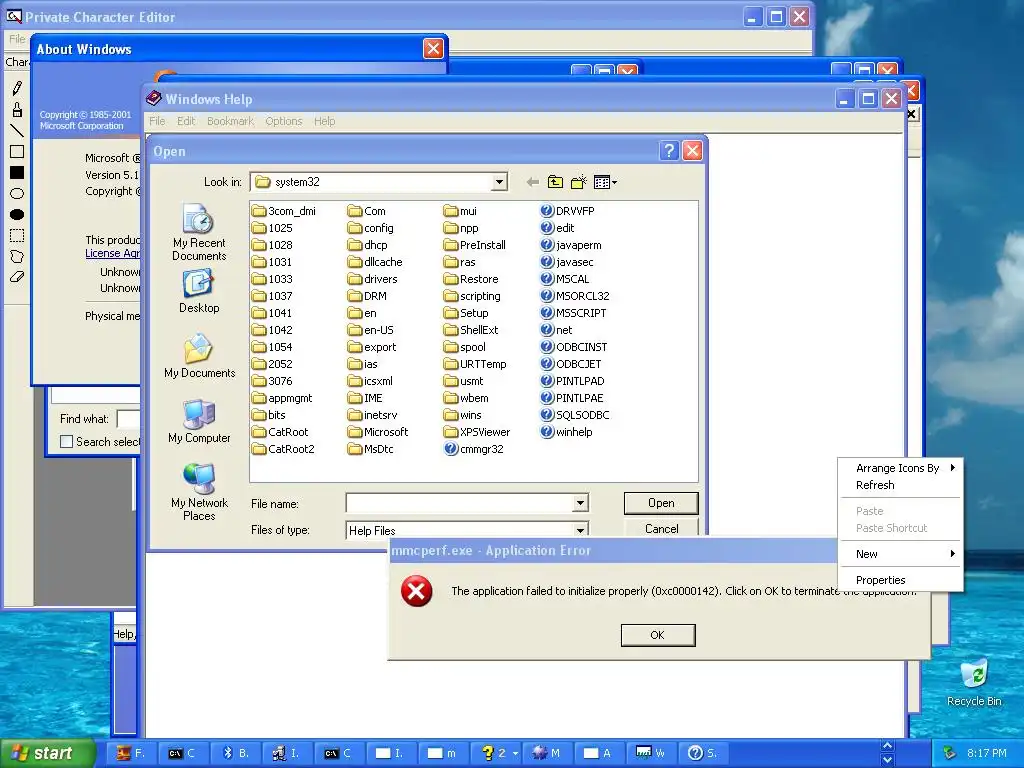Select the wbem folder

click(466, 398)
